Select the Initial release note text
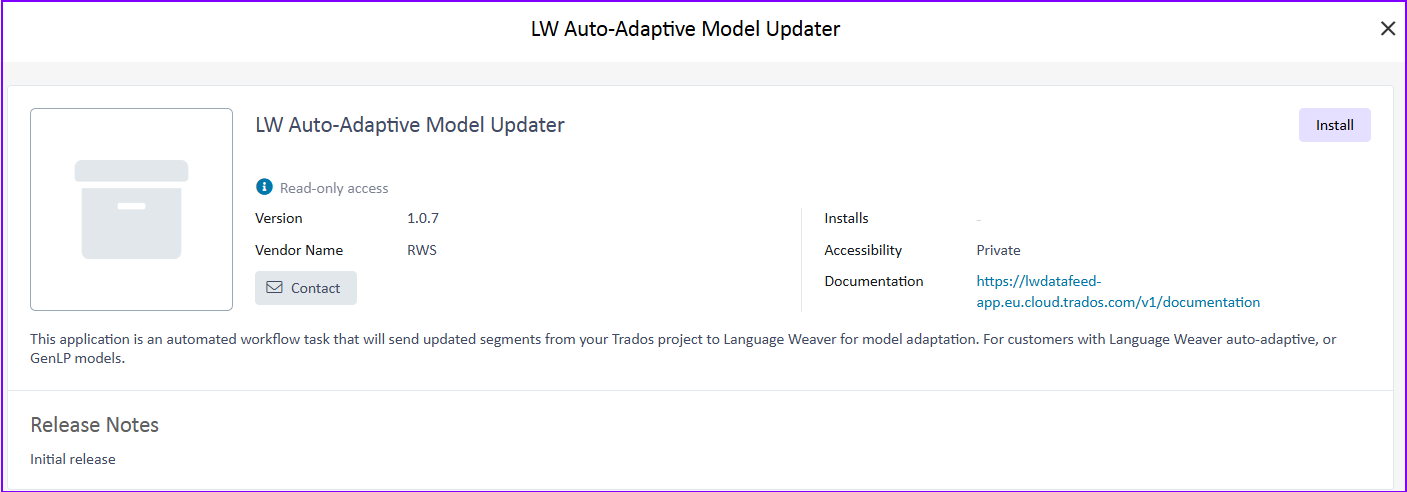The height and width of the screenshot is (492, 1407). (x=73, y=459)
